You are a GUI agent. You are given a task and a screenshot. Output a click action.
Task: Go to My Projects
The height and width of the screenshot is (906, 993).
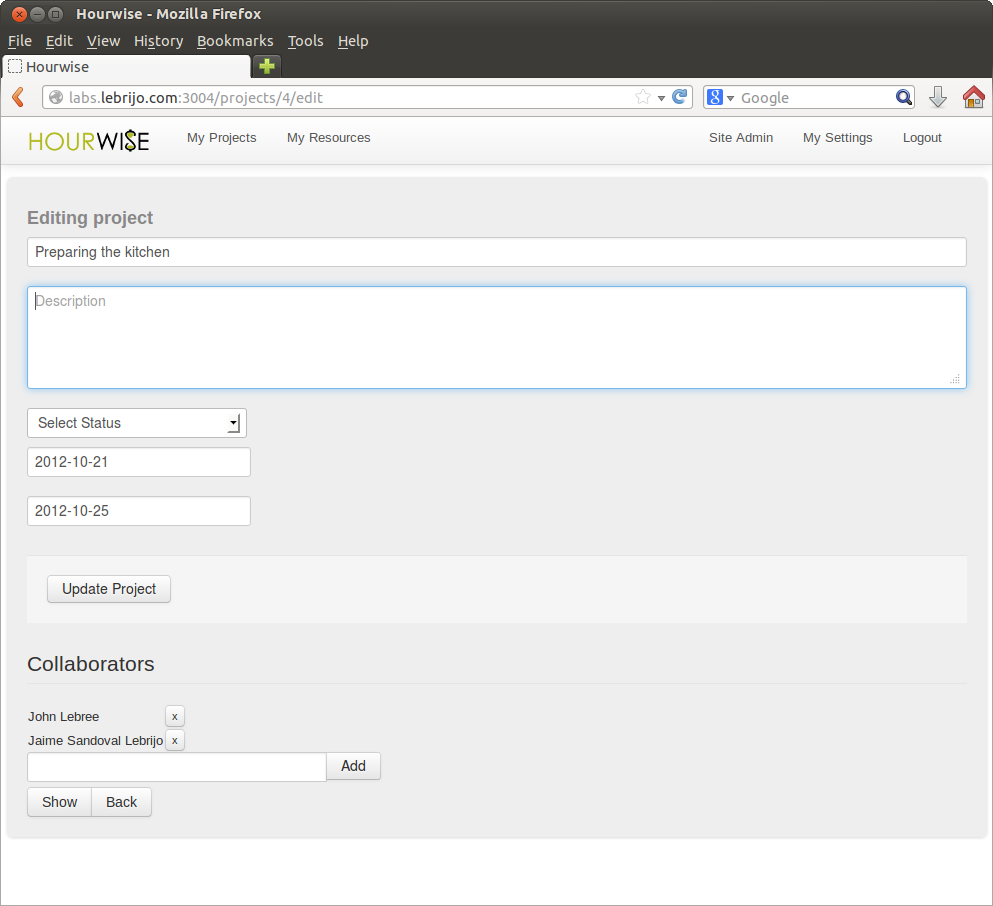(222, 137)
